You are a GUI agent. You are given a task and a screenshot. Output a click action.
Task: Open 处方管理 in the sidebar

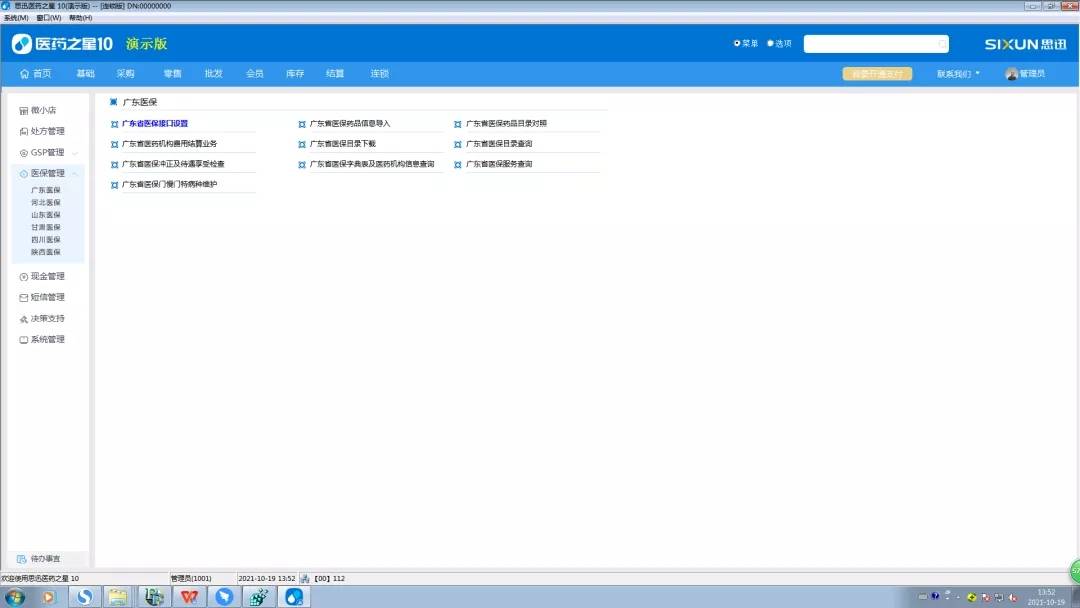(x=42, y=131)
